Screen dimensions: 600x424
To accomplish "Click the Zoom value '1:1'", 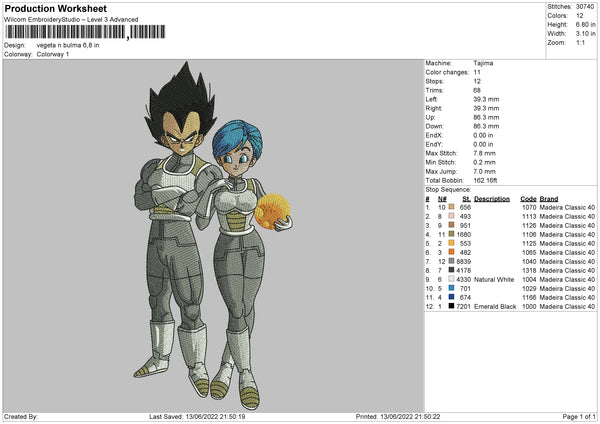I will [580, 42].
